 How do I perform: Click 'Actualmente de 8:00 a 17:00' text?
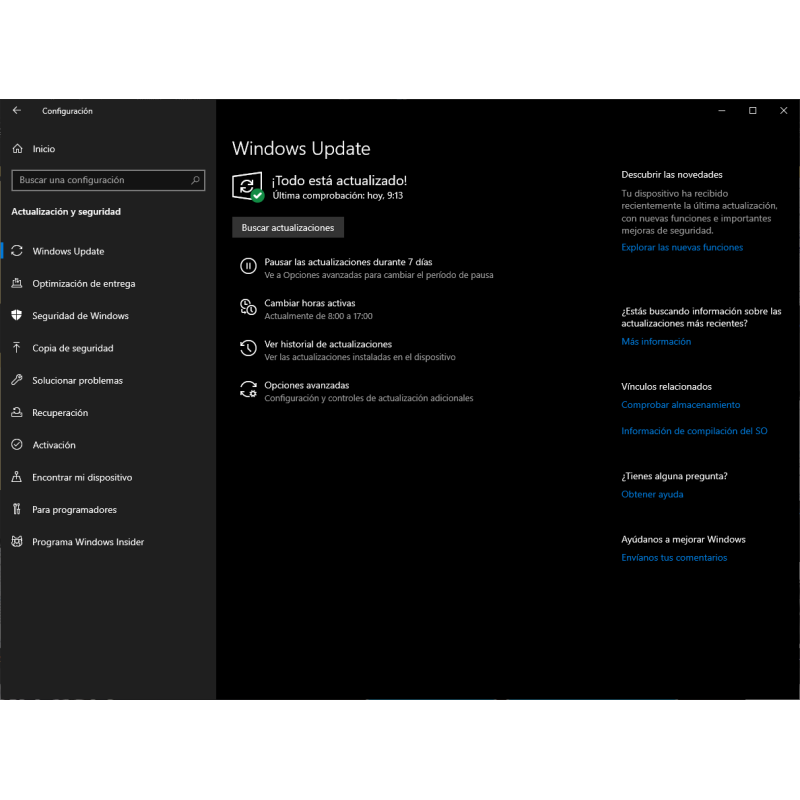(318, 316)
